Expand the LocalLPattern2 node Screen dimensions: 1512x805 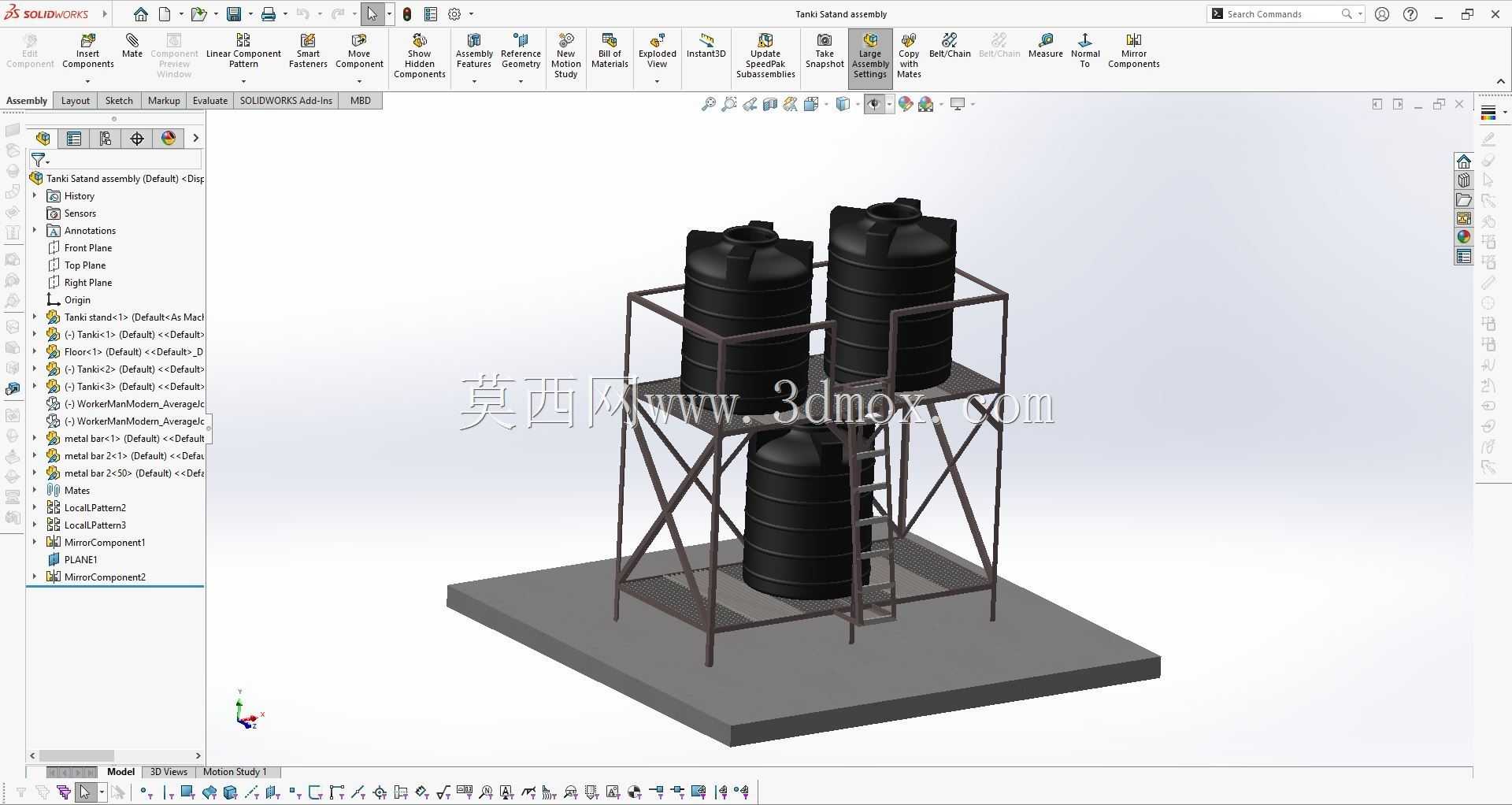[x=35, y=507]
